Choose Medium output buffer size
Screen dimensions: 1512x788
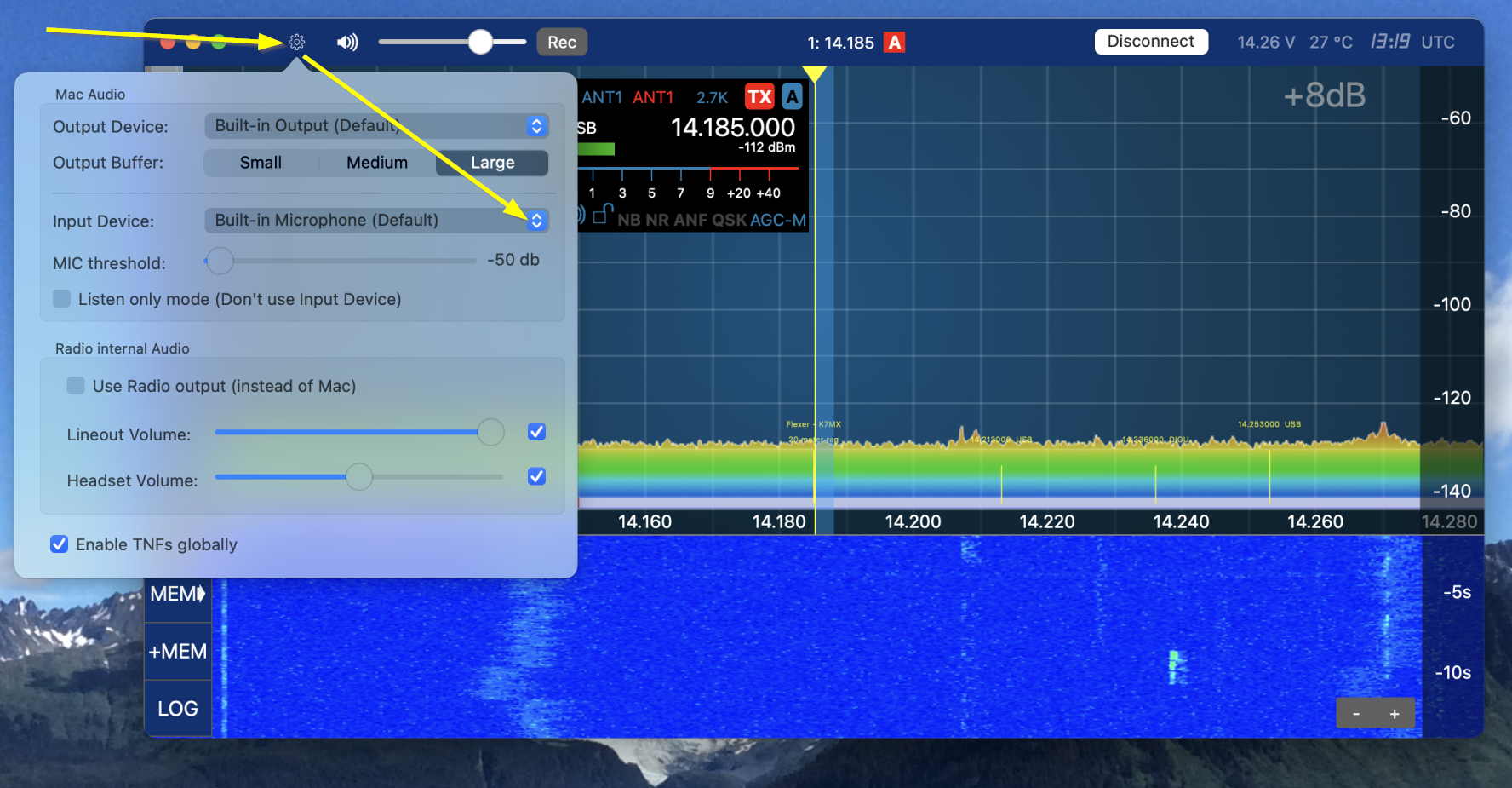click(377, 163)
